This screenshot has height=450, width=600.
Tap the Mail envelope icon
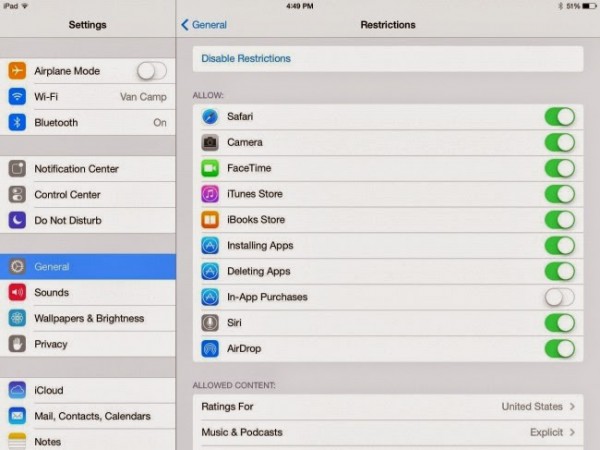click(x=17, y=416)
